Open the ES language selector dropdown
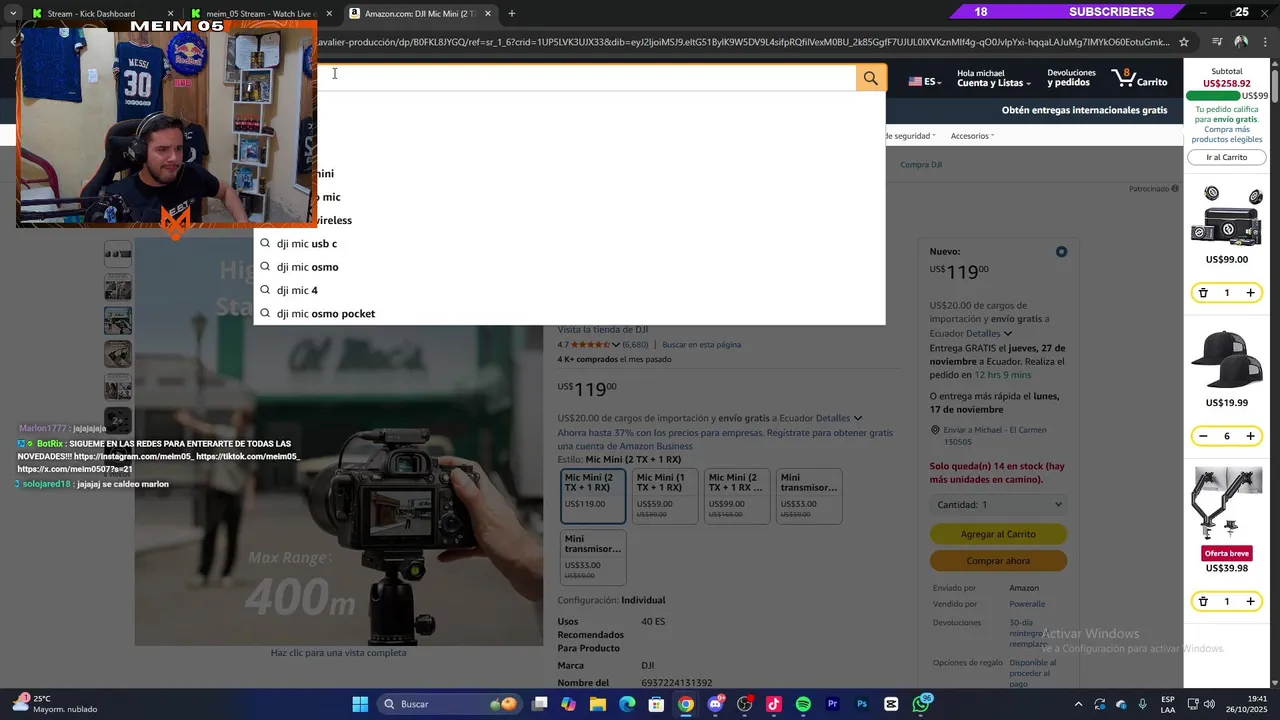 [x=925, y=81]
